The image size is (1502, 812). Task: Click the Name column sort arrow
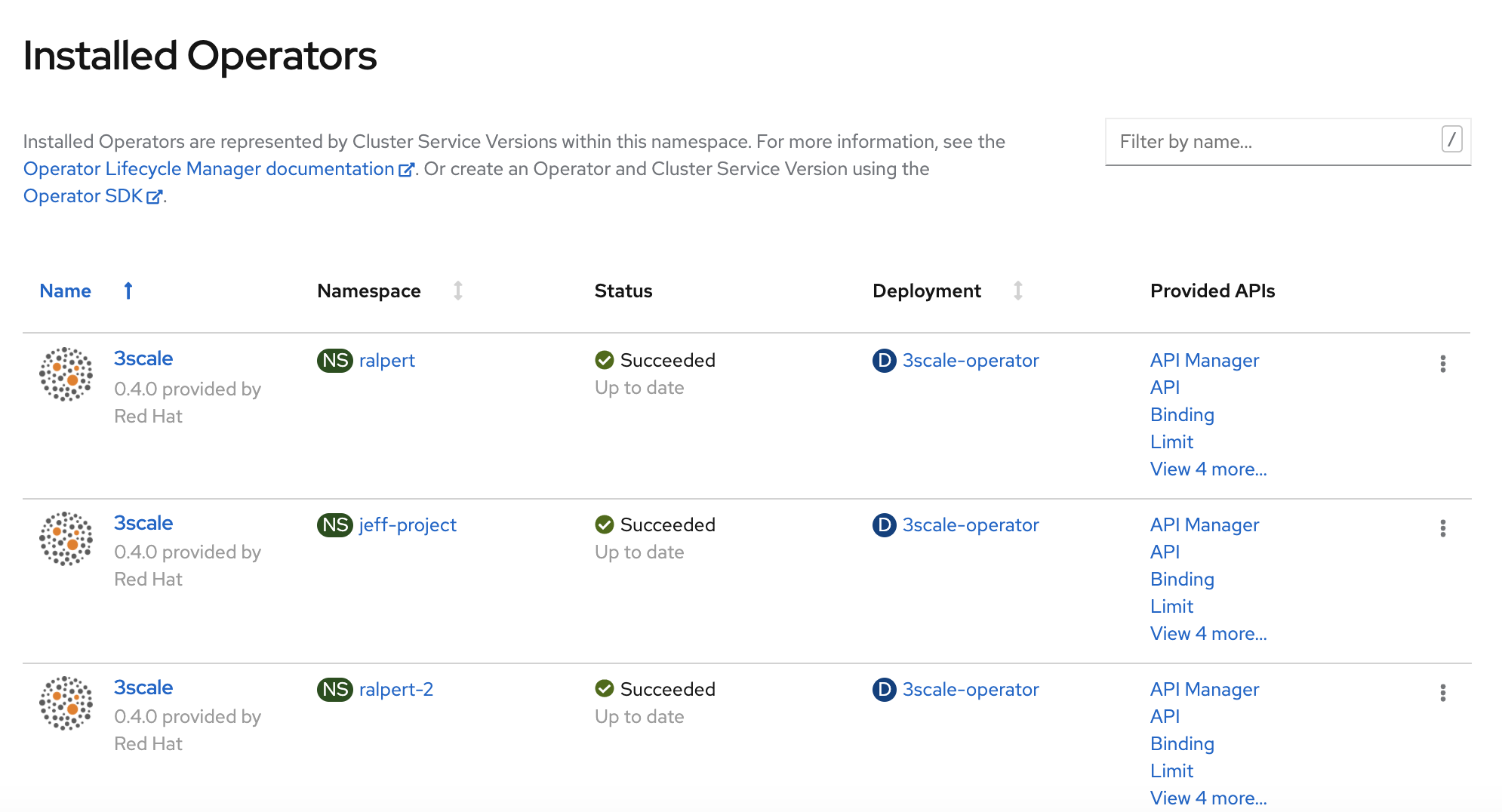(128, 291)
